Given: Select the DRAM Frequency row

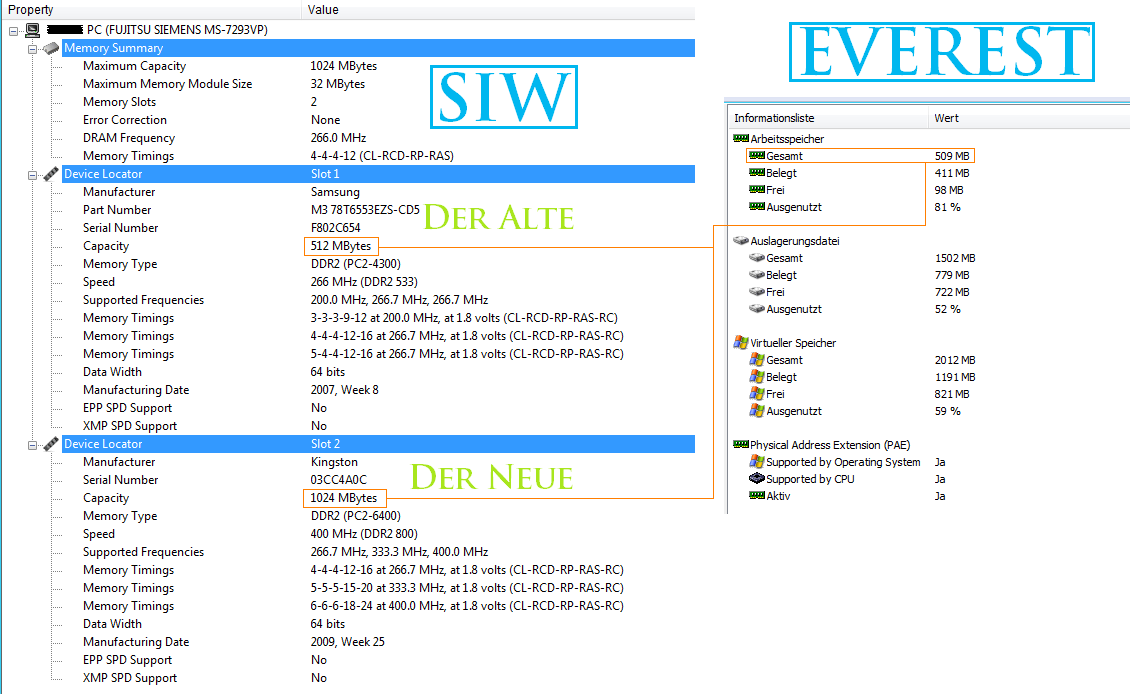Looking at the screenshot, I should pyautogui.click(x=388, y=138).
